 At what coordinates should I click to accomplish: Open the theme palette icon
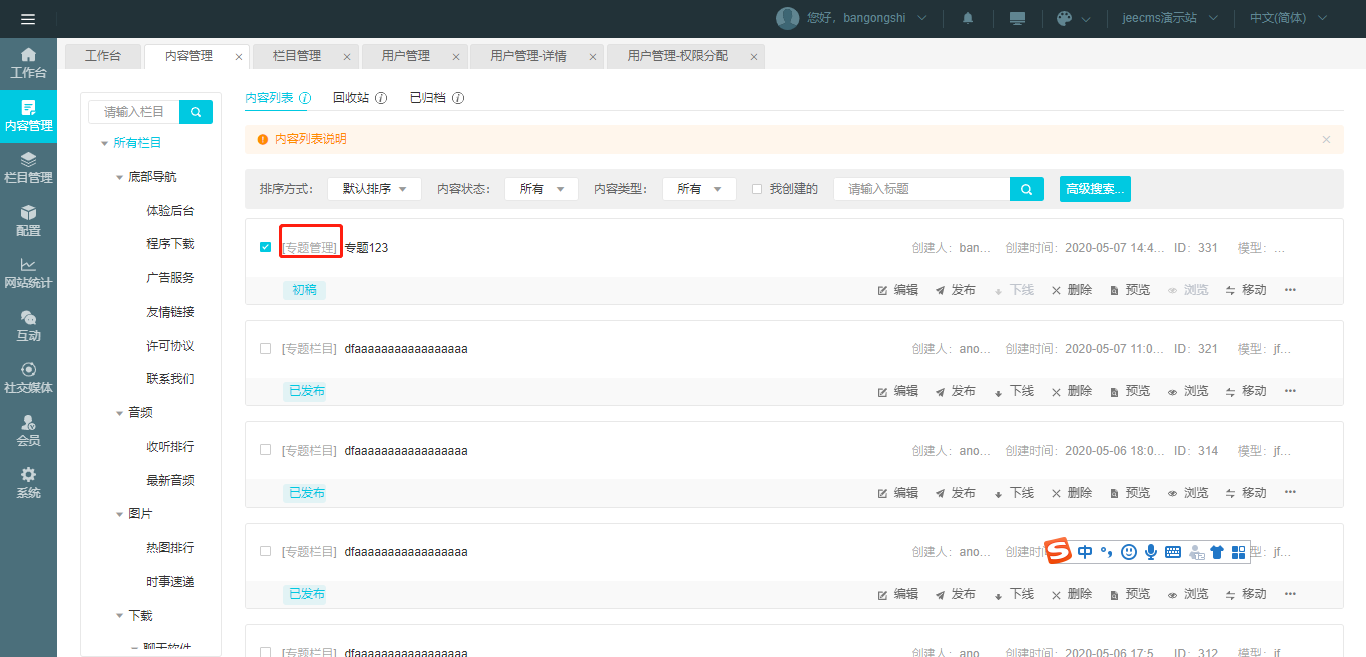coord(1064,19)
